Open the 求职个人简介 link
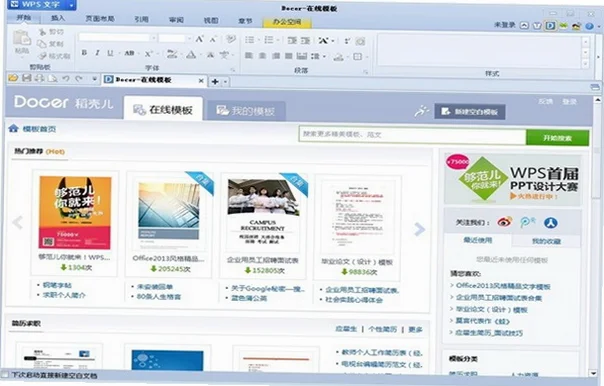 (64, 295)
